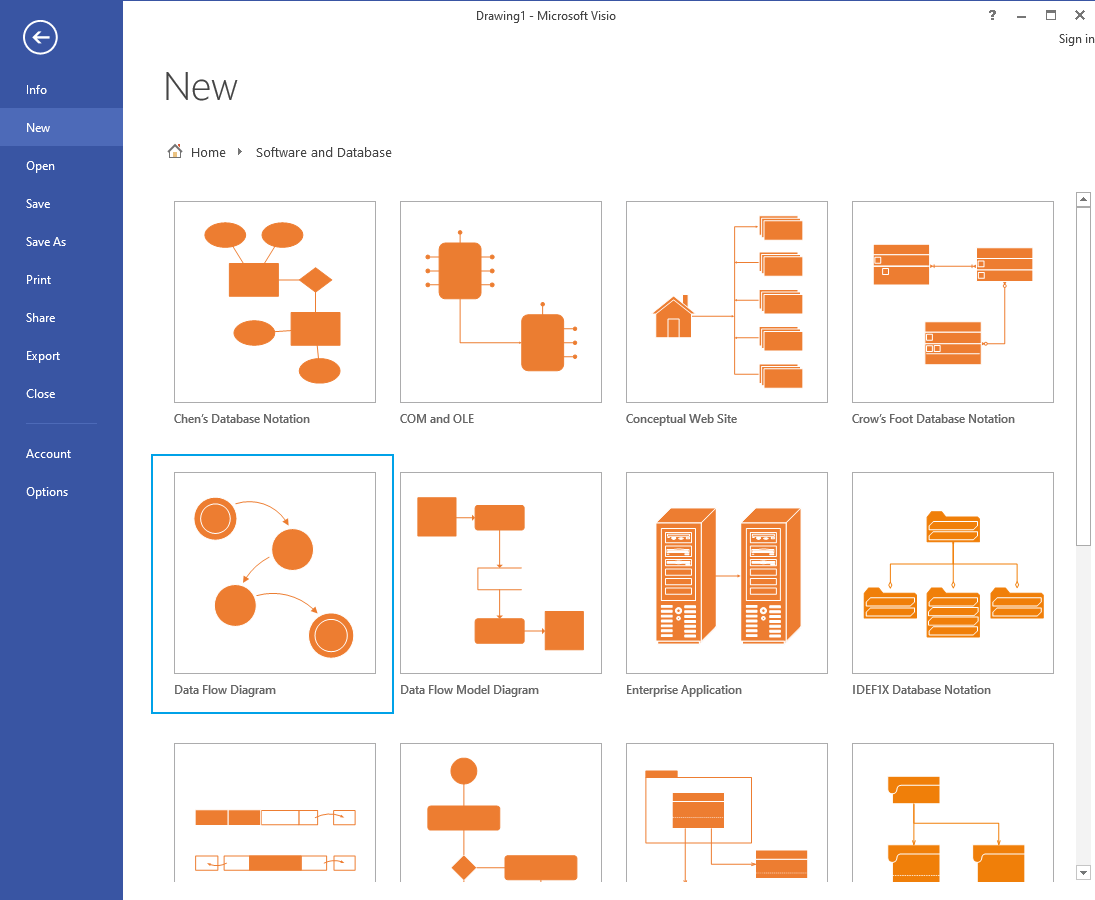Select the COM and OLE template icon
Screen dimensions: 1095x900
(501, 302)
